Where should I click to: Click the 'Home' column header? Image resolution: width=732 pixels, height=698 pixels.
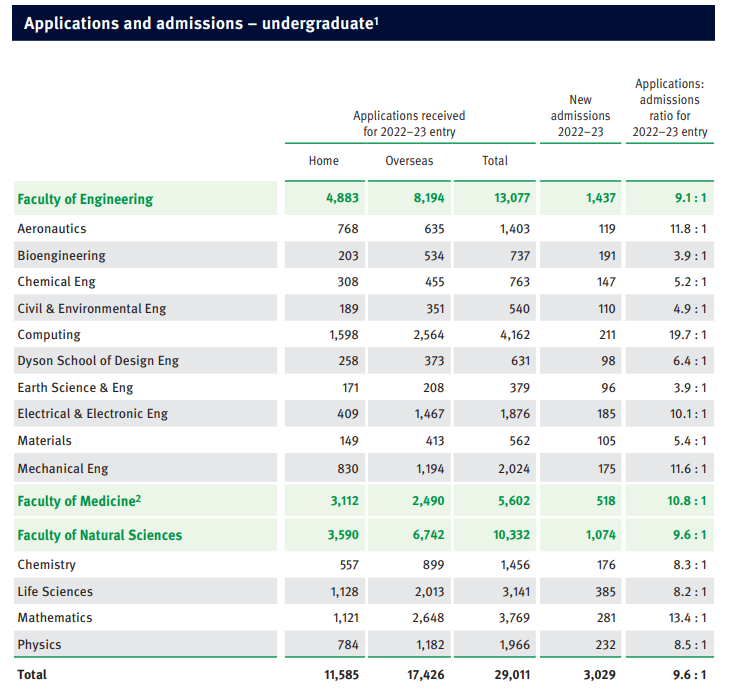click(324, 161)
